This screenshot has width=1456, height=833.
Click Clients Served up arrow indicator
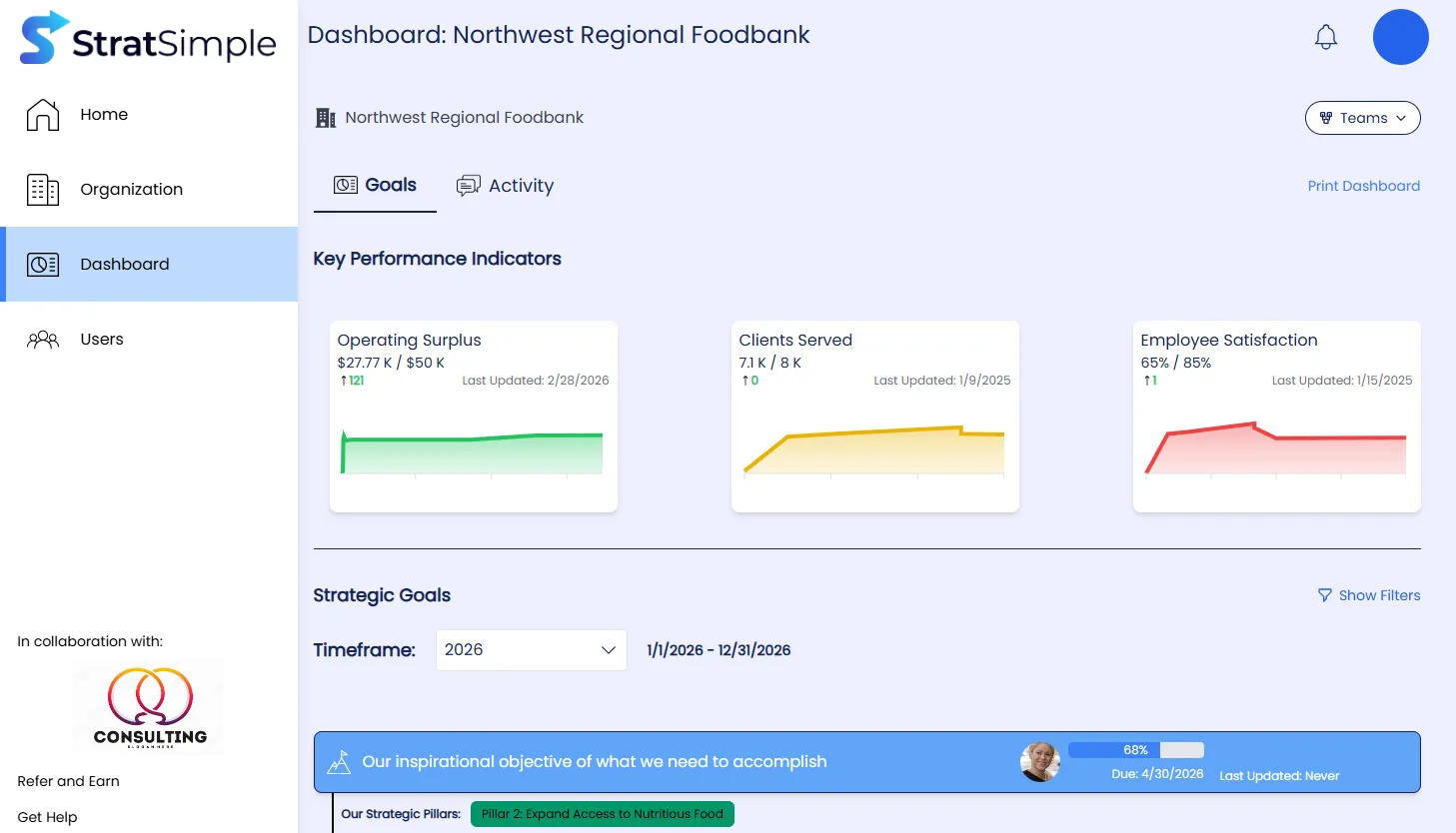tap(745, 381)
